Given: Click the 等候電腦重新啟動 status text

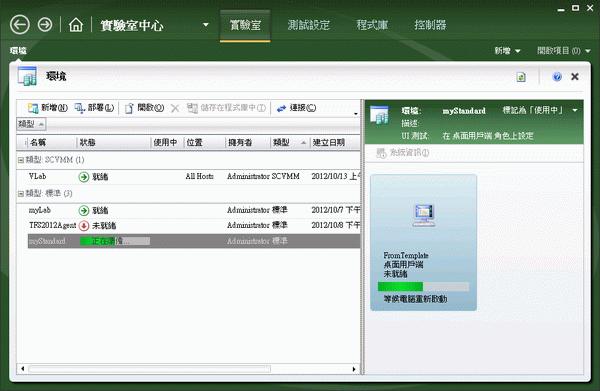Looking at the screenshot, I should (415, 299).
